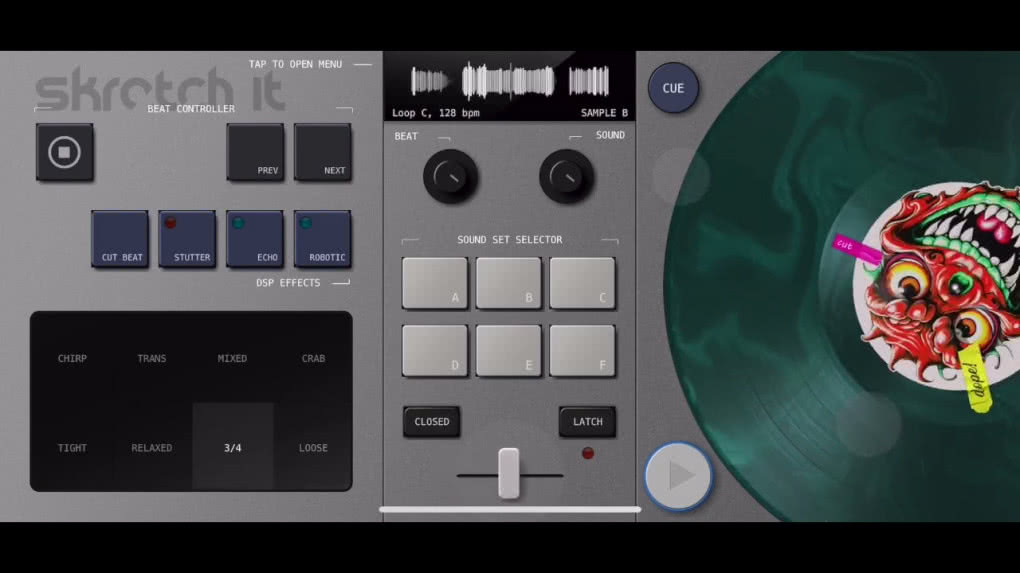1020x573 pixels.
Task: Choose the 3/4 timing option
Action: (x=232, y=447)
